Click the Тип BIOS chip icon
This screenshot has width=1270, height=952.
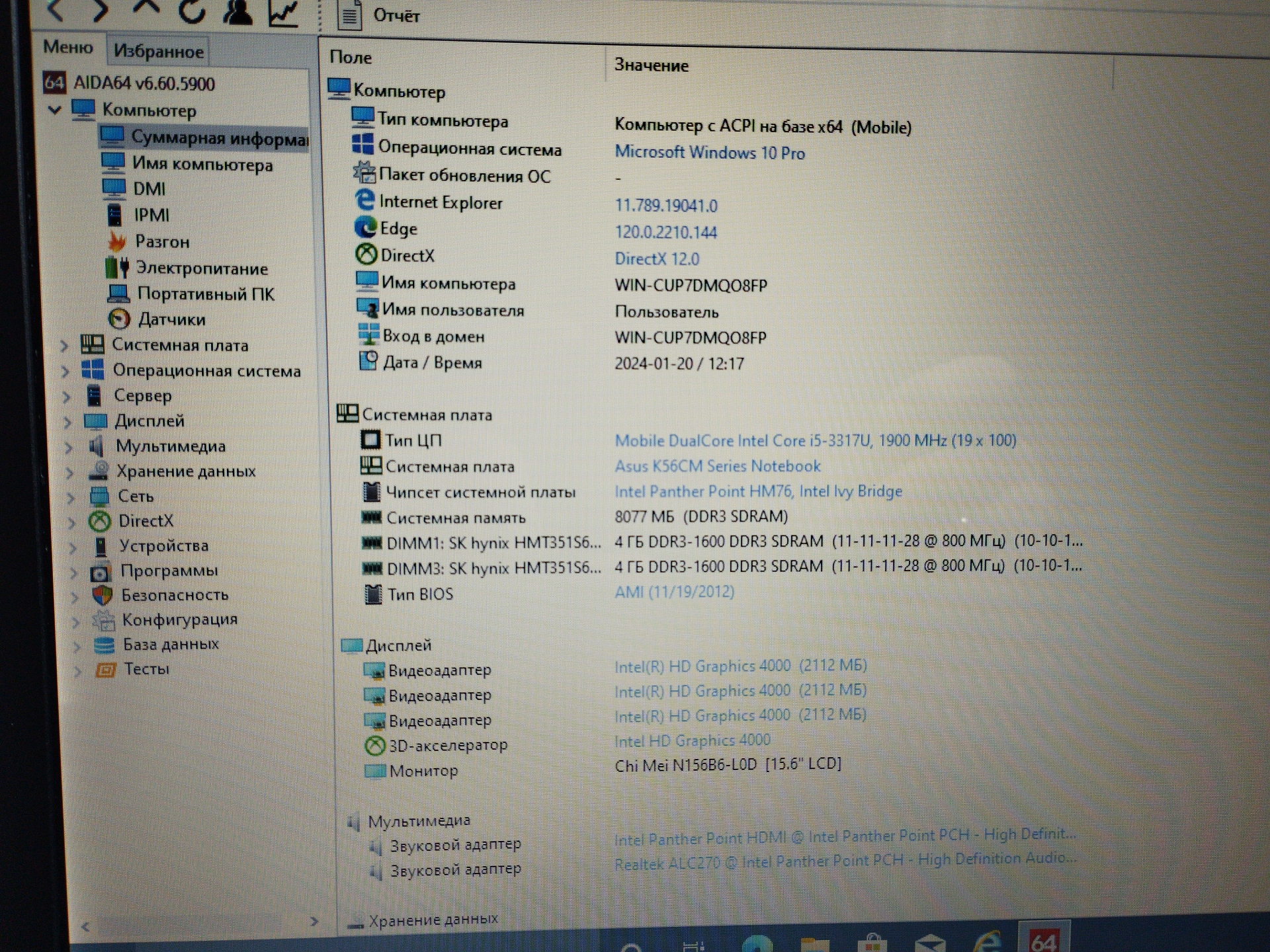373,594
